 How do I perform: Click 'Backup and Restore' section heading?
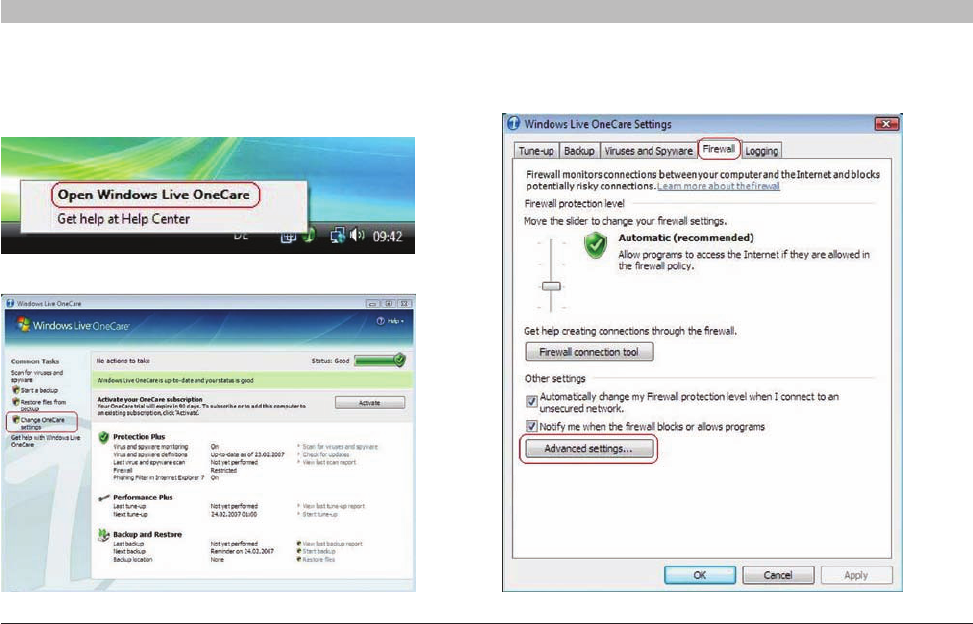[x=148, y=535]
